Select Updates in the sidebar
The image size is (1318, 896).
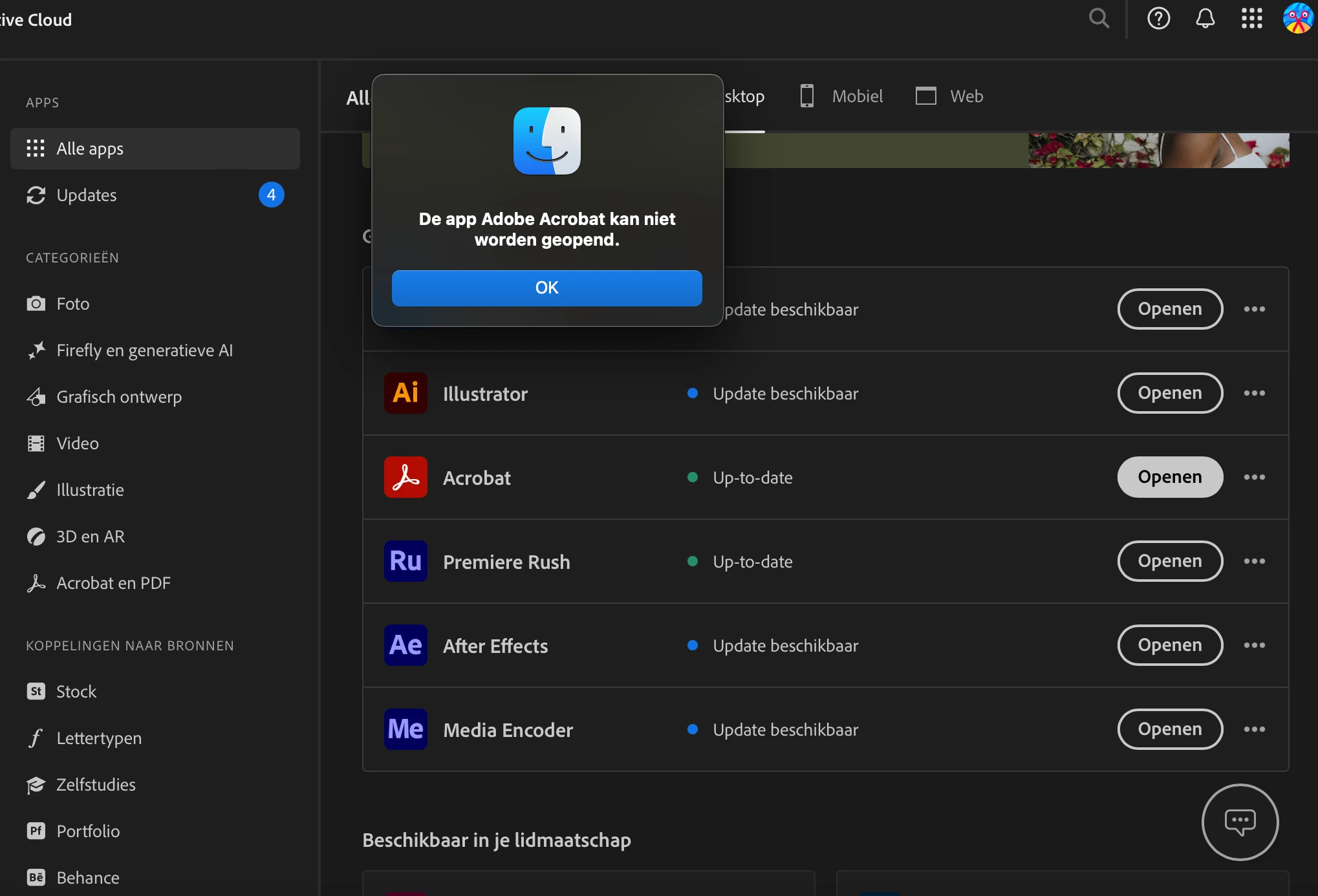click(x=87, y=195)
